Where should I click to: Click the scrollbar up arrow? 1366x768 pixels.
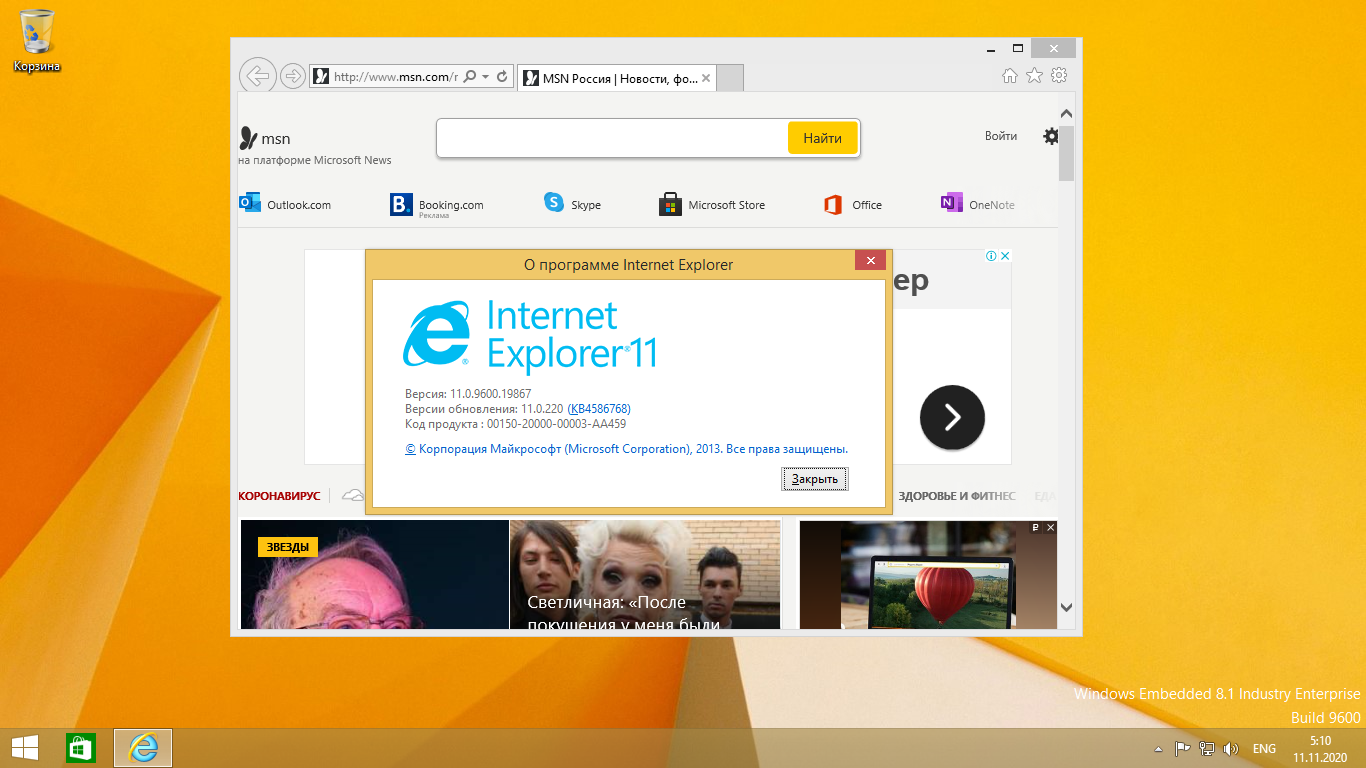[x=1066, y=114]
